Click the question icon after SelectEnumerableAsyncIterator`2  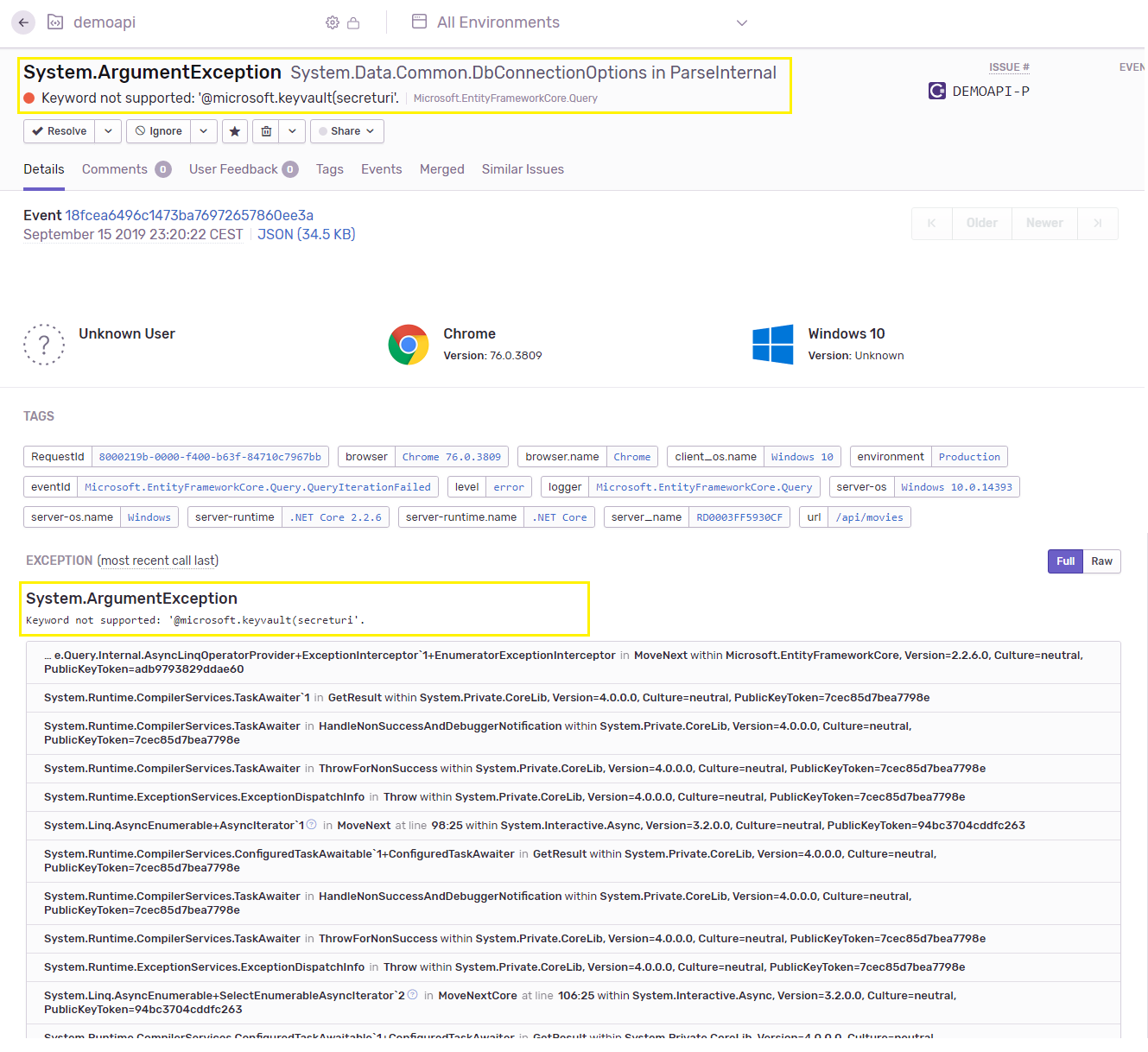click(x=412, y=995)
